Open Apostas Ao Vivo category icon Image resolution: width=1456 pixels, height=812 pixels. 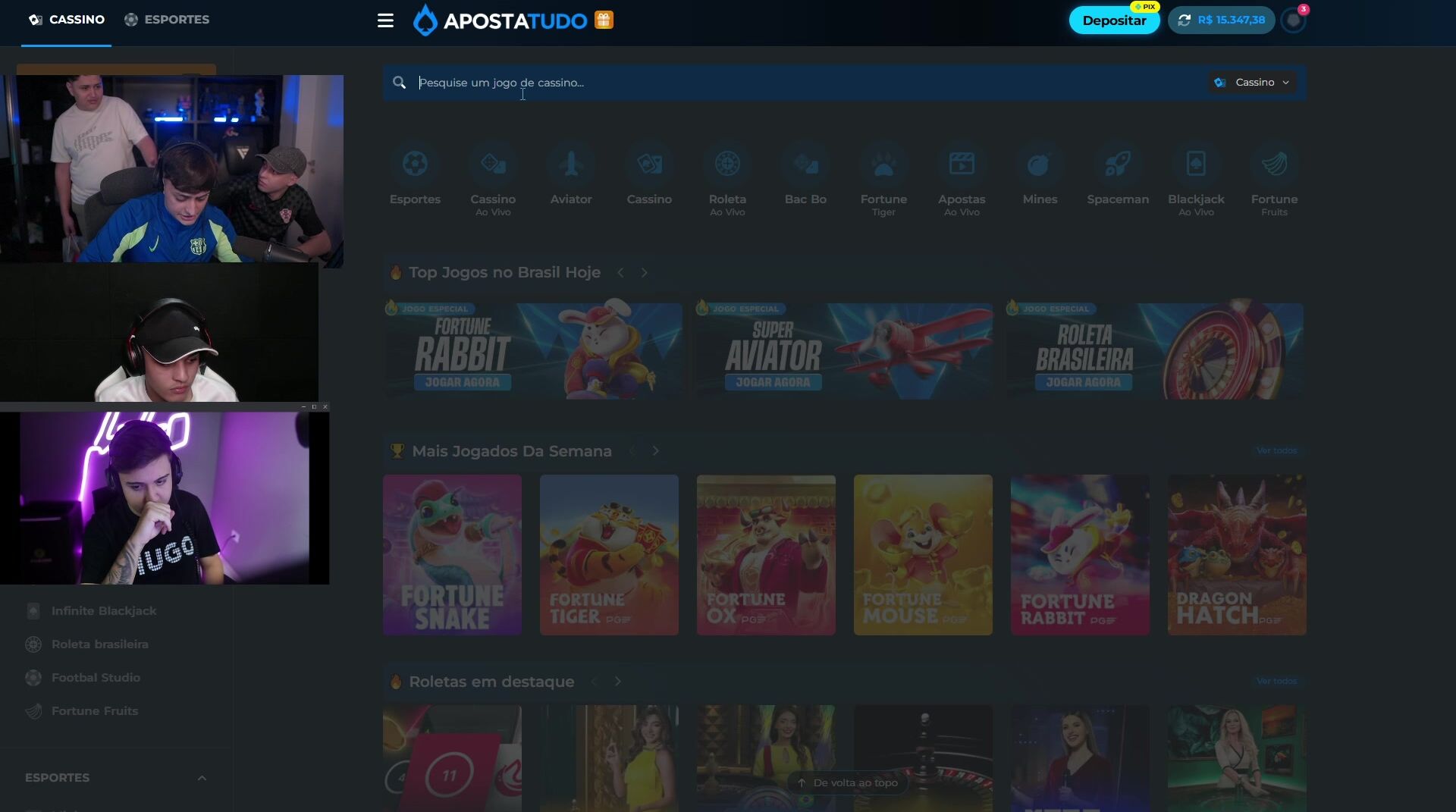click(962, 164)
